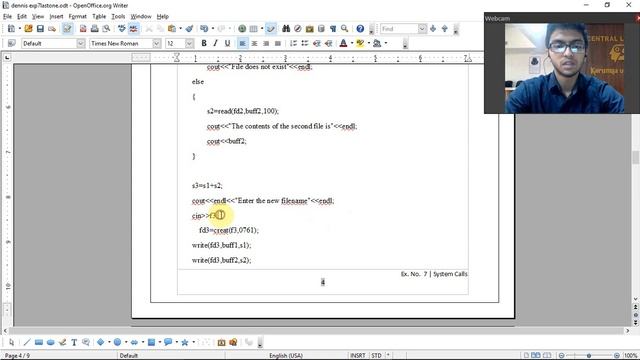Image resolution: width=640 pixels, height=360 pixels.
Task: Click the INSRT insert mode field
Action: coord(358,356)
